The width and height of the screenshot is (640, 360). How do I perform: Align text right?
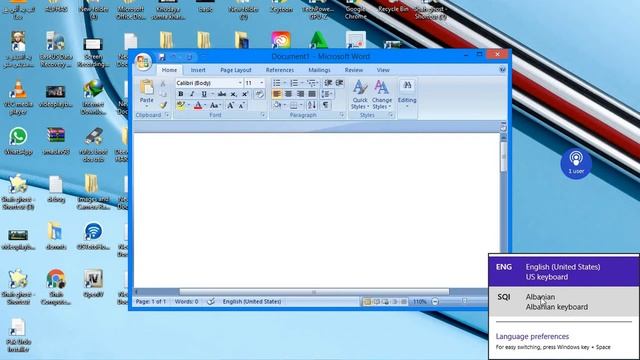[x=300, y=94]
